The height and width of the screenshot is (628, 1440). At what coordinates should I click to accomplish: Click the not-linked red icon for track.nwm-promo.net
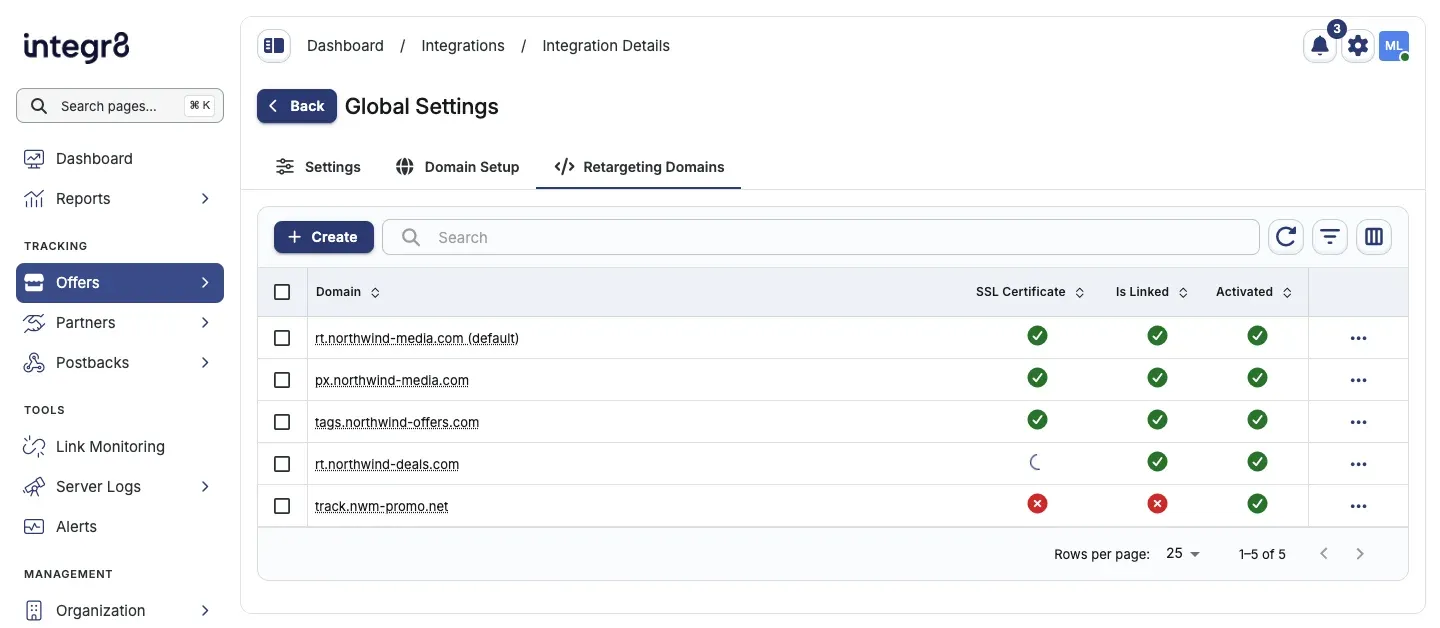coord(1157,504)
